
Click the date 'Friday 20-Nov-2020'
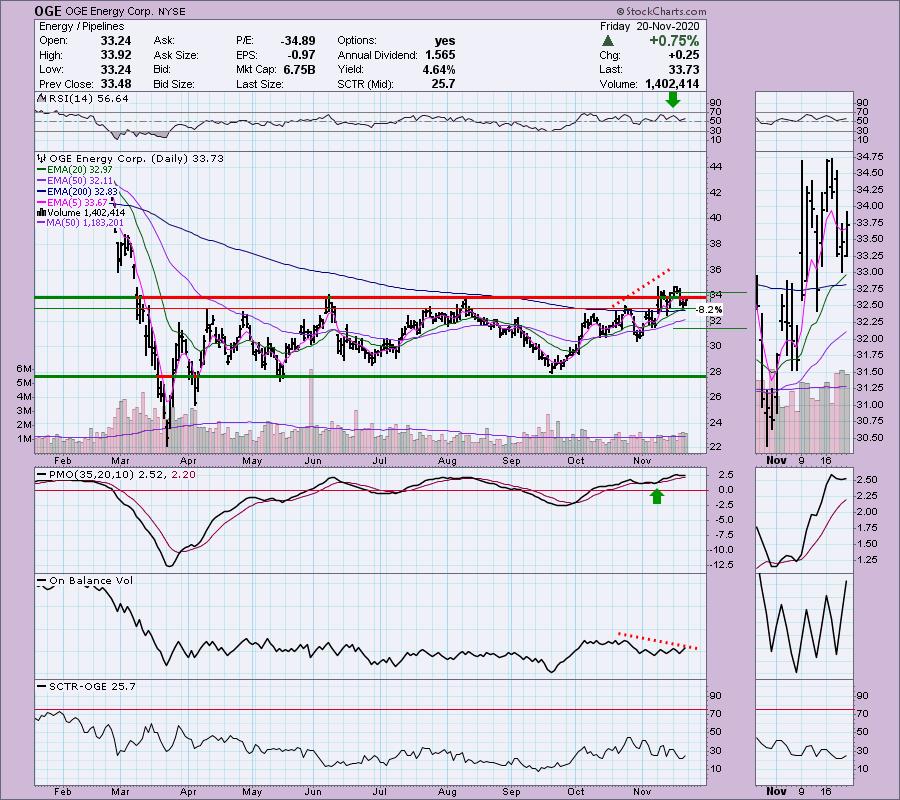[x=650, y=26]
